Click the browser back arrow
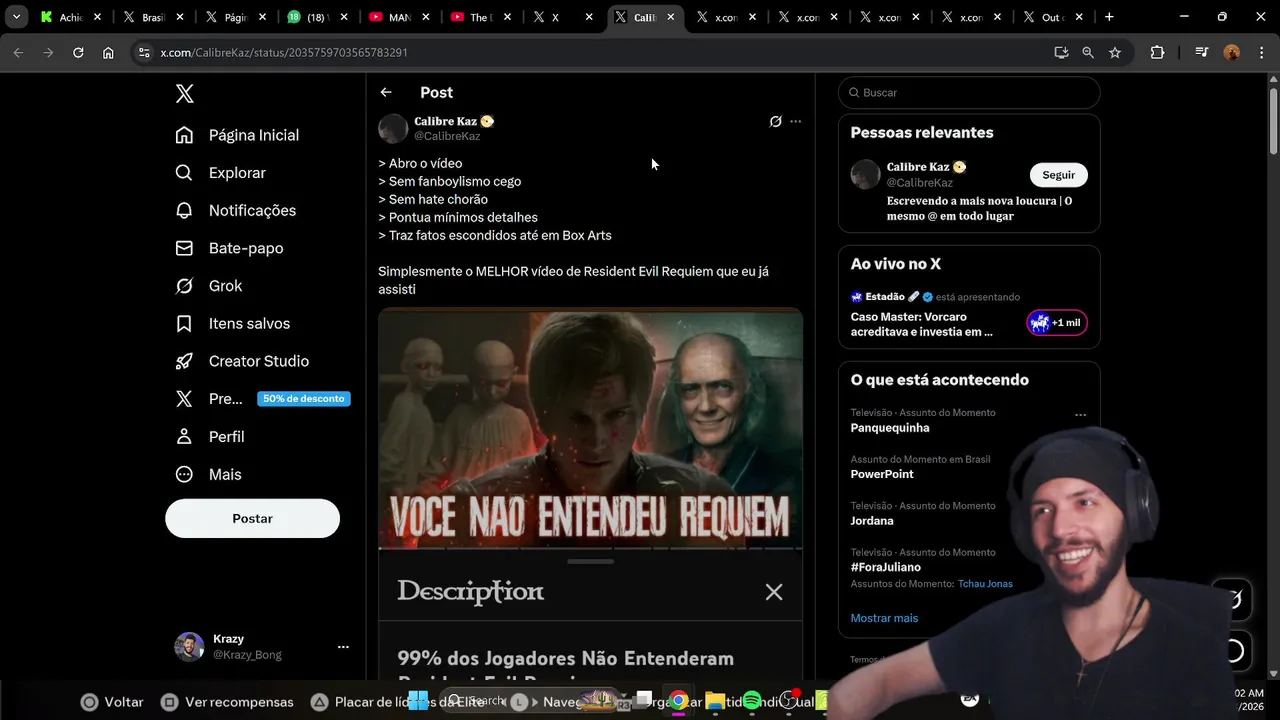The image size is (1280, 720). click(x=18, y=52)
